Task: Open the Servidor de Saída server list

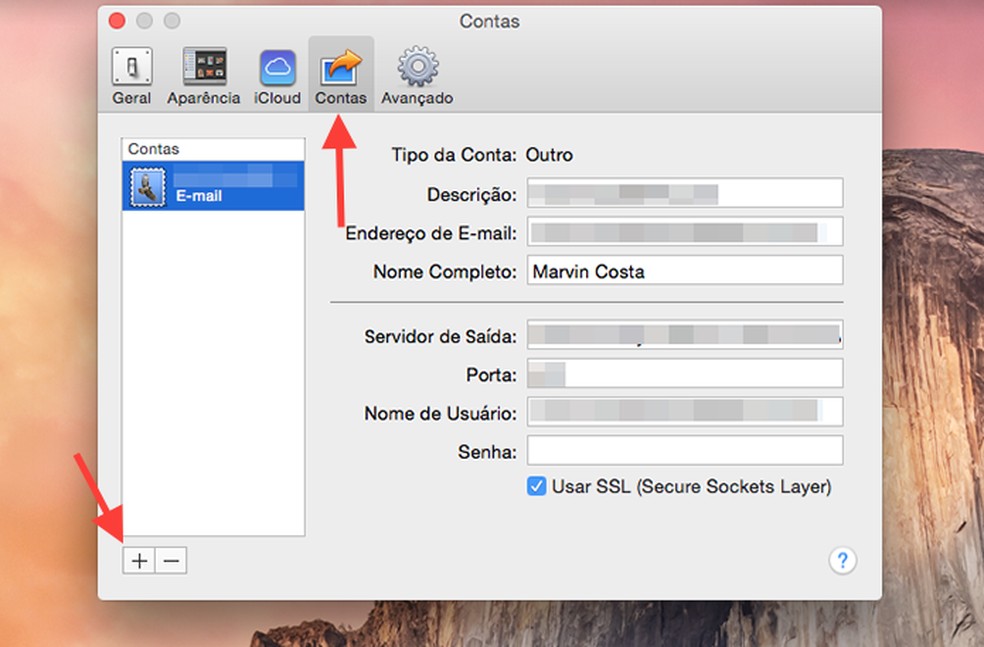Action: tap(685, 335)
